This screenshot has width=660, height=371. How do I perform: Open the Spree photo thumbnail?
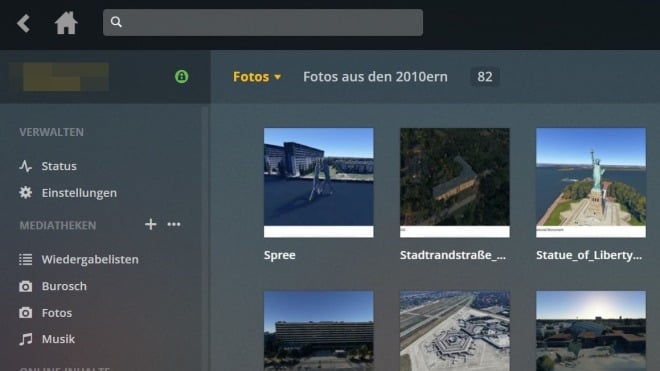click(319, 183)
